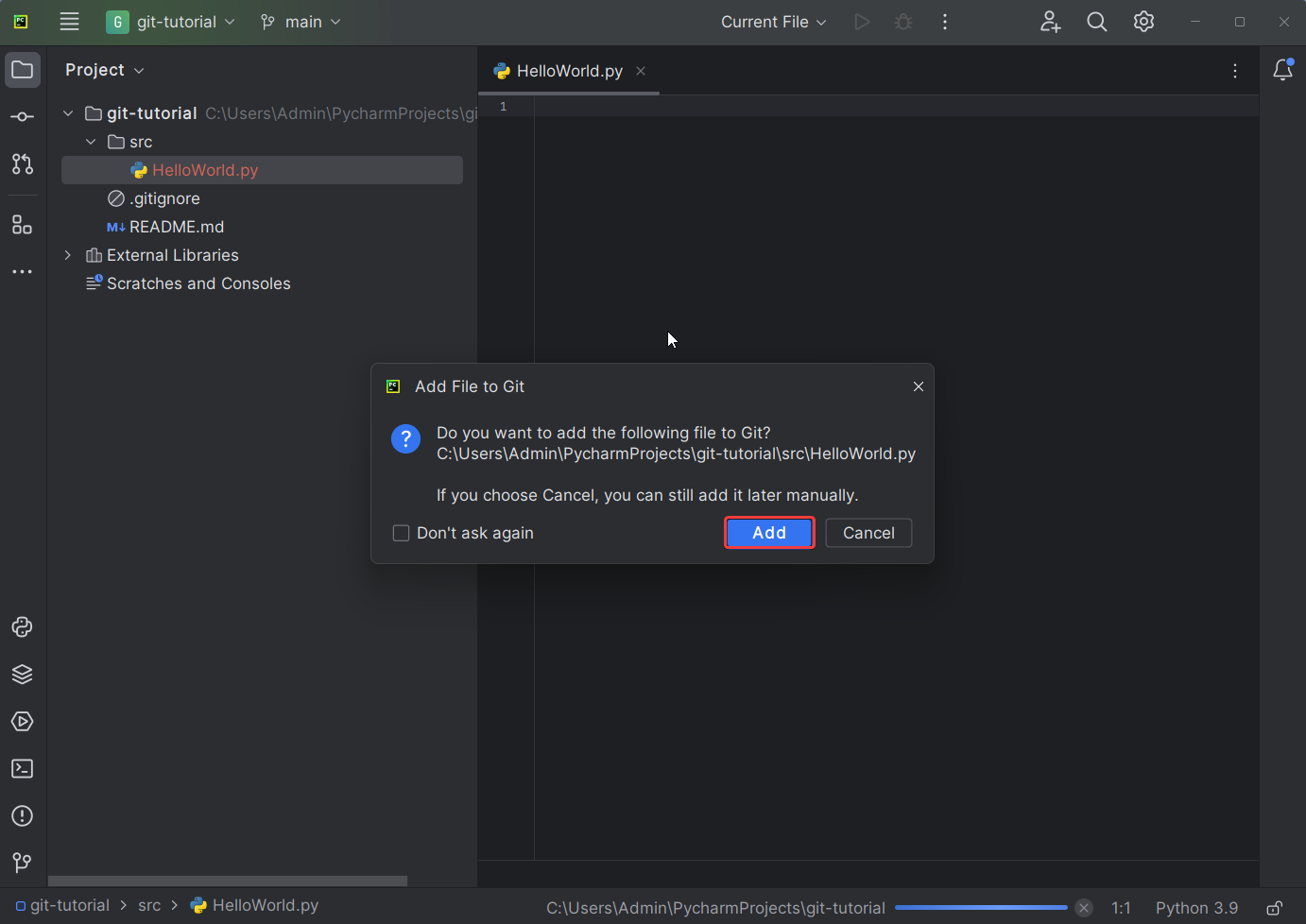
Task: Open the Problems tool window
Action: pos(23,816)
